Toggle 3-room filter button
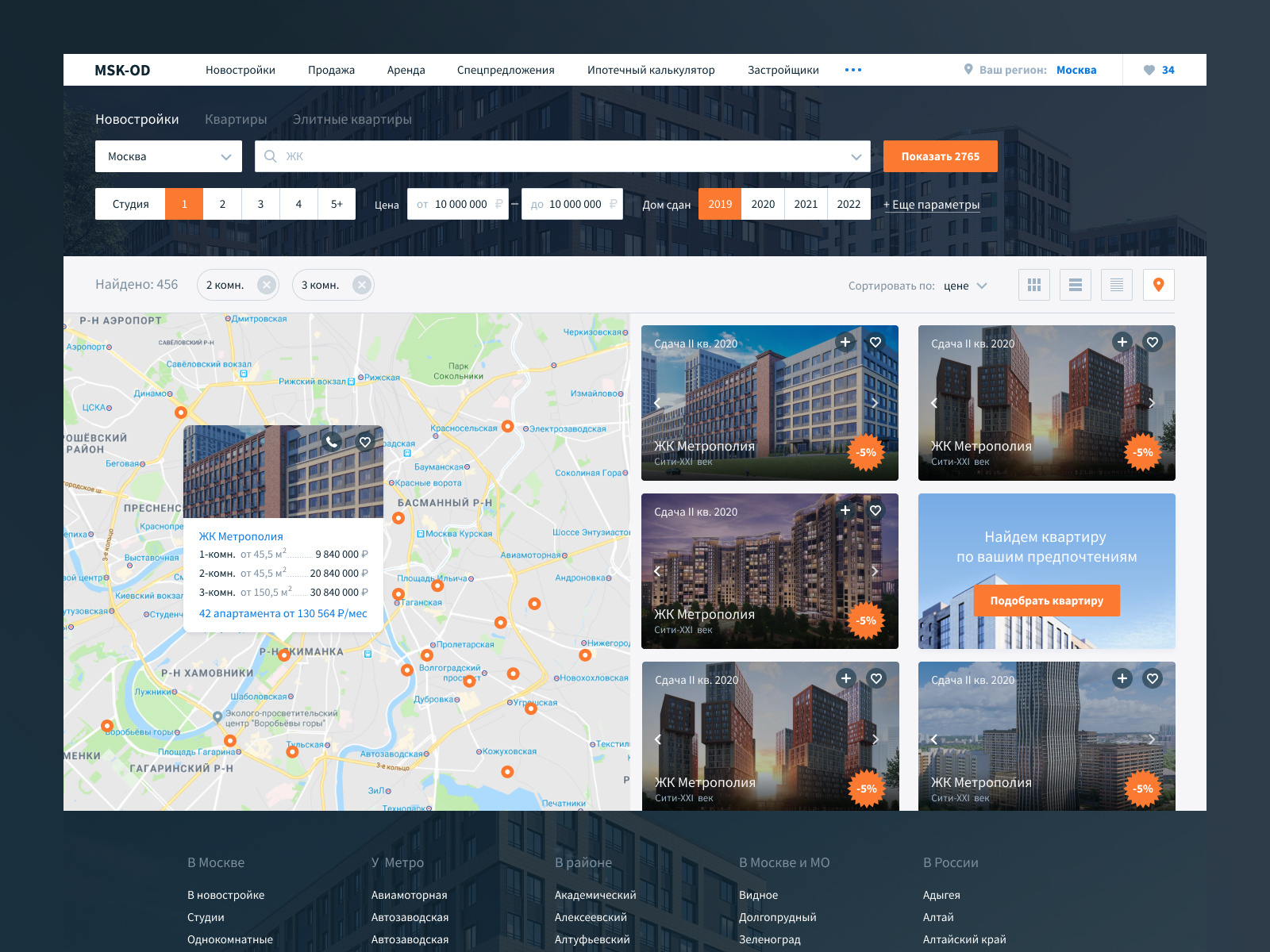 260,204
